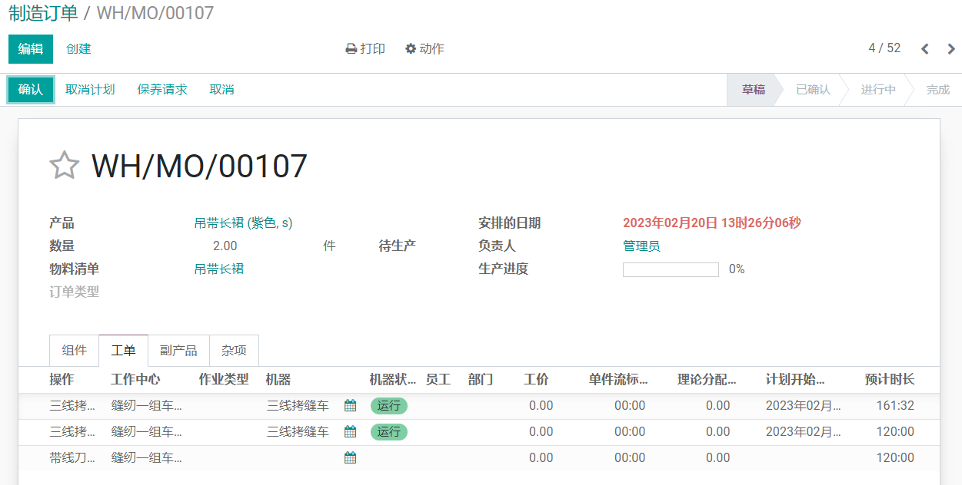Open the 动作 actions menu

424,49
